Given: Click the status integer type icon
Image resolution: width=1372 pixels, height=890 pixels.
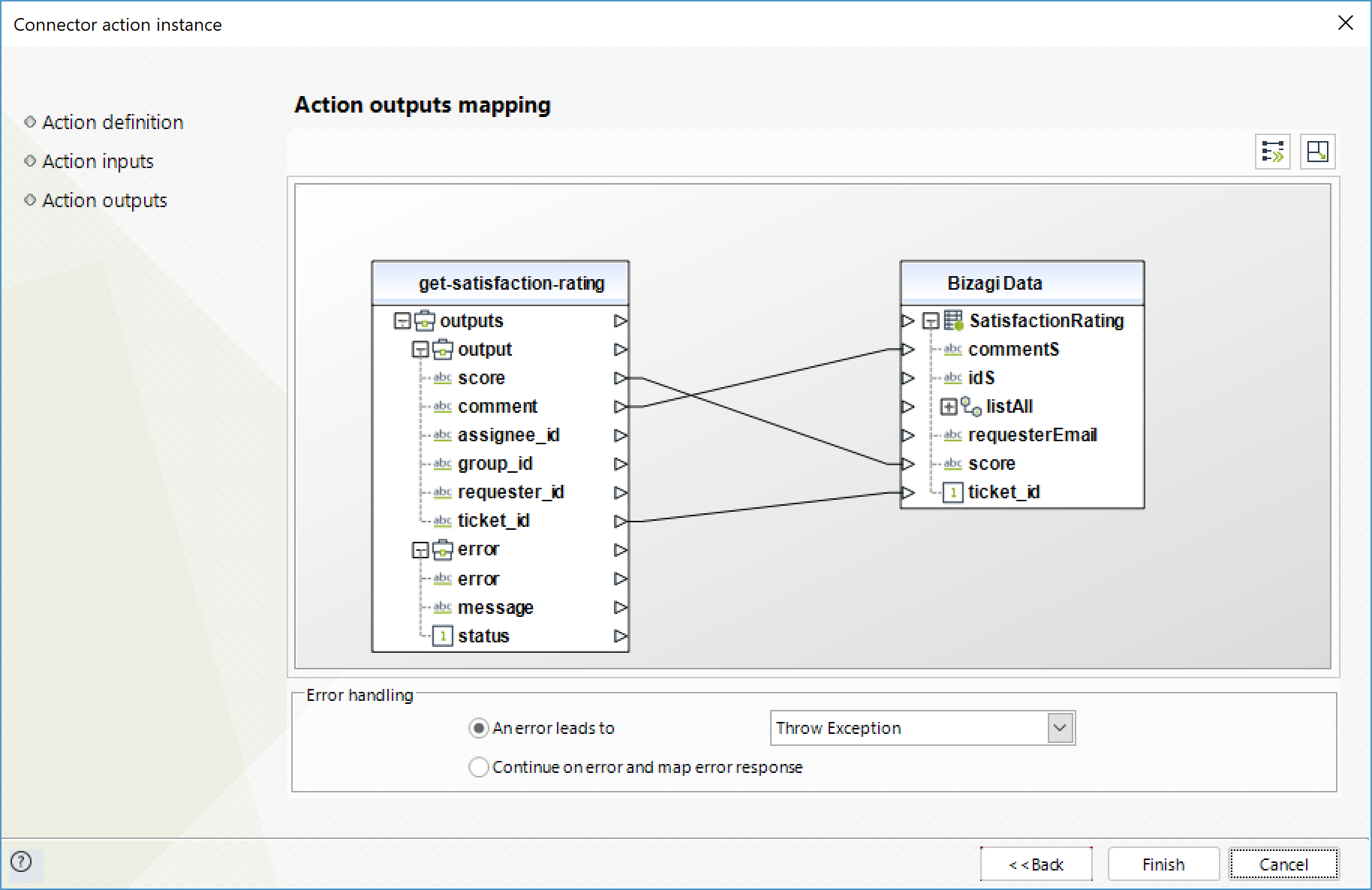Looking at the screenshot, I should pyautogui.click(x=443, y=636).
